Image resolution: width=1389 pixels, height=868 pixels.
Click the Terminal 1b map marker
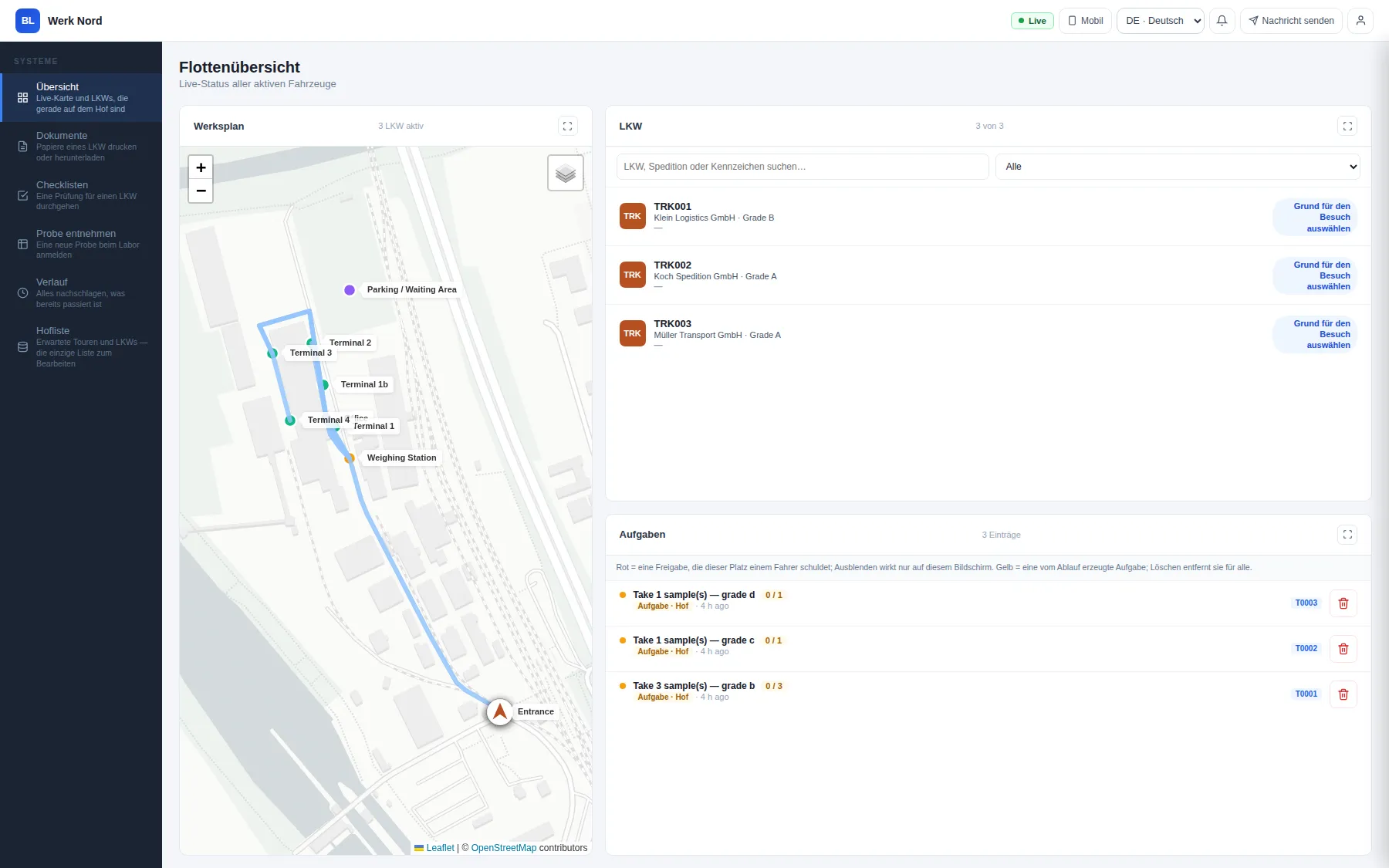324,385
